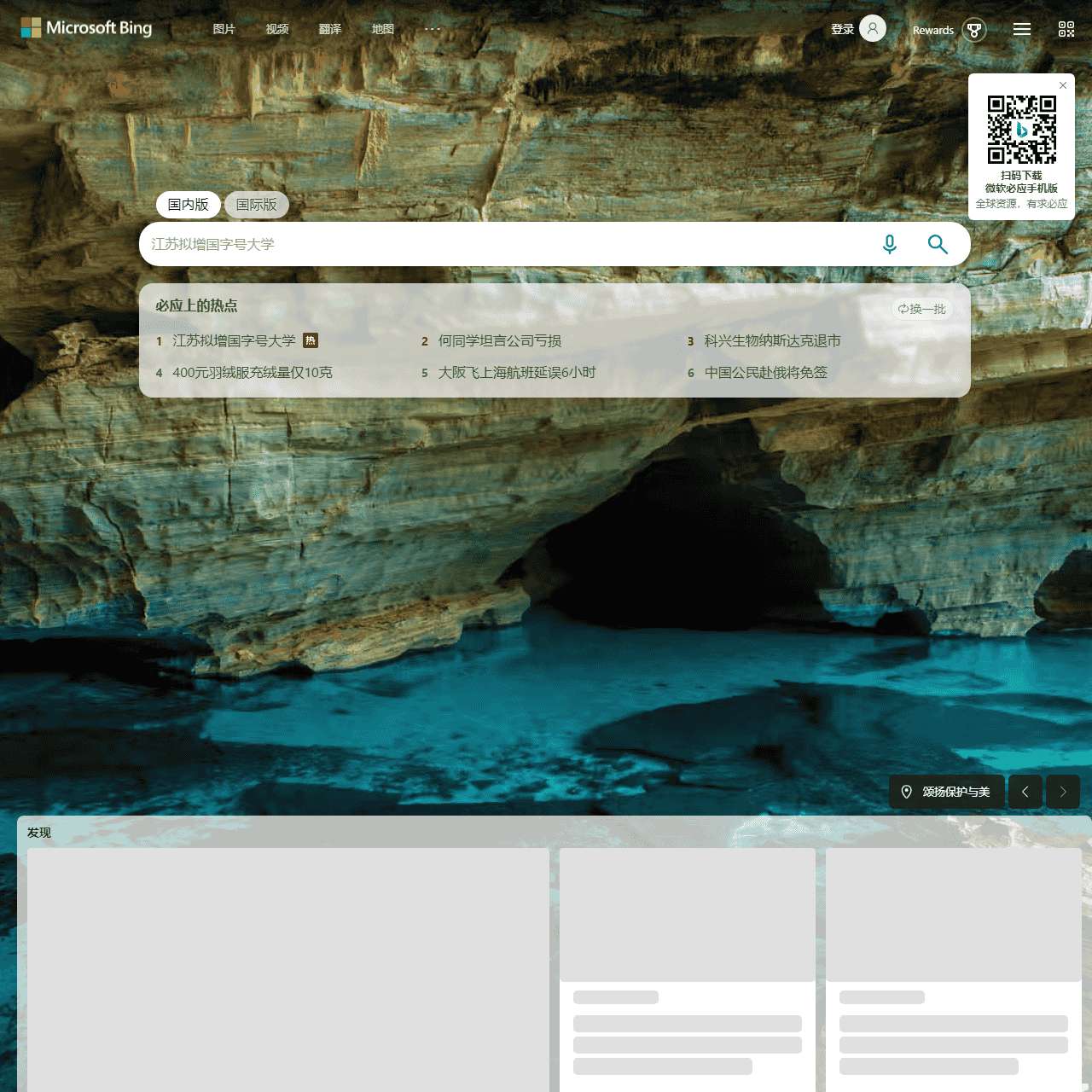Viewport: 1092px width, 1092px height.
Task: Open trending topic 何同学坦言公司亏损
Action: point(499,341)
